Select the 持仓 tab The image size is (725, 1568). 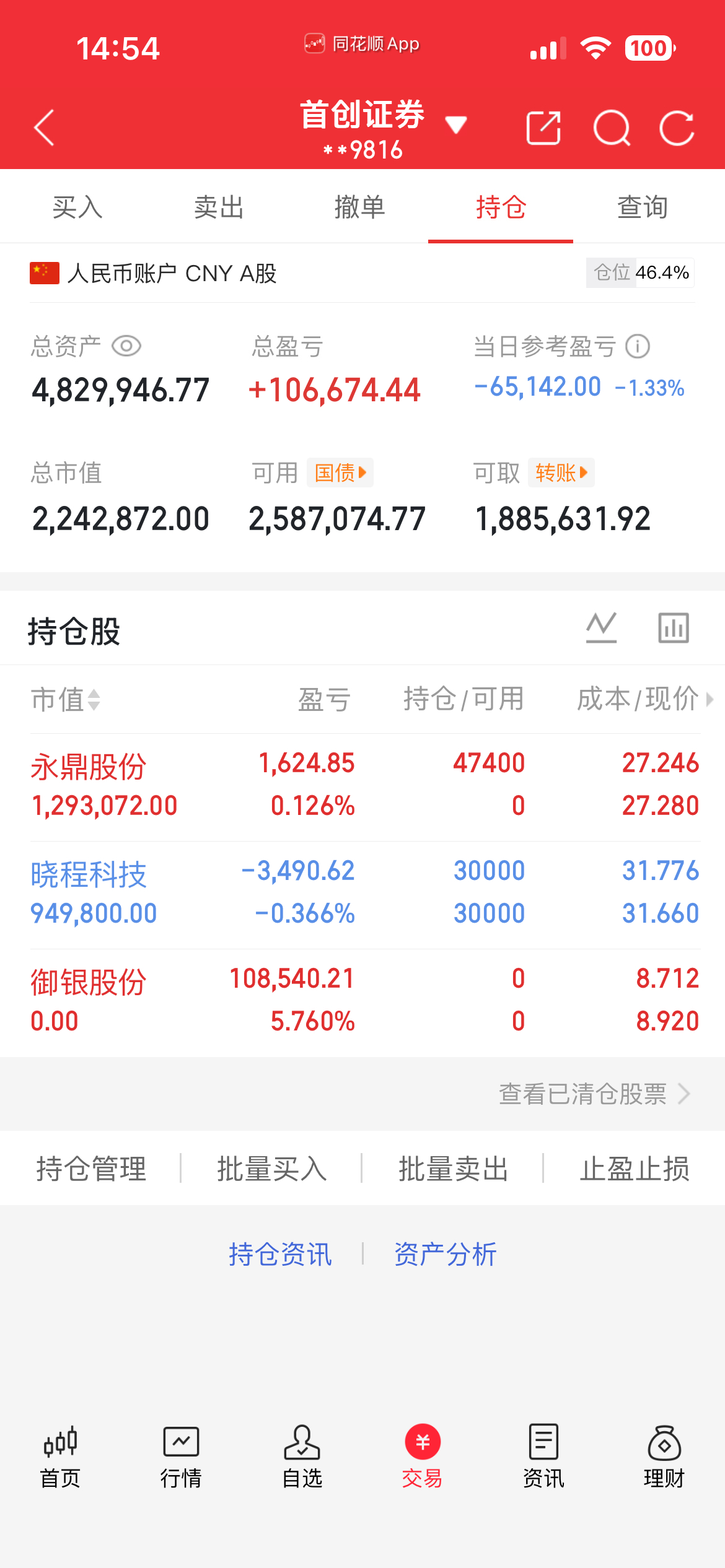[501, 207]
